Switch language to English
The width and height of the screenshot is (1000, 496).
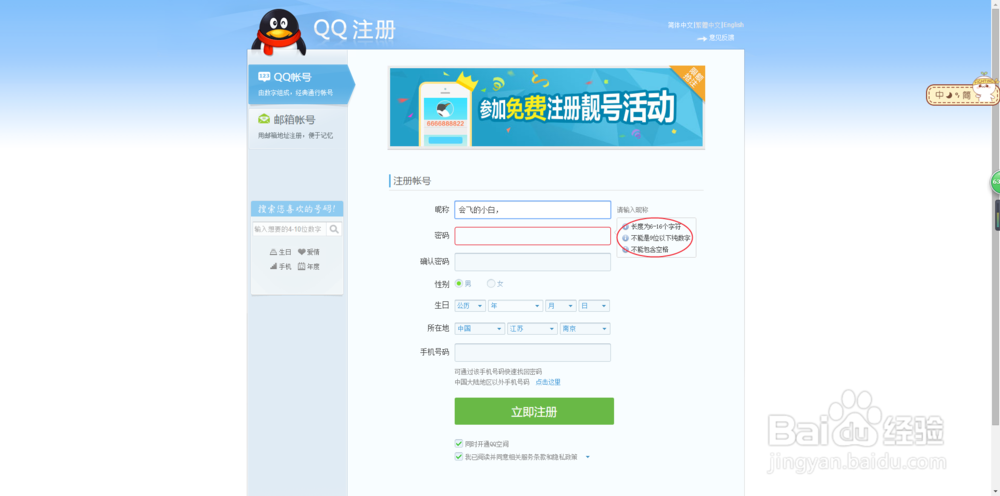coord(733,25)
